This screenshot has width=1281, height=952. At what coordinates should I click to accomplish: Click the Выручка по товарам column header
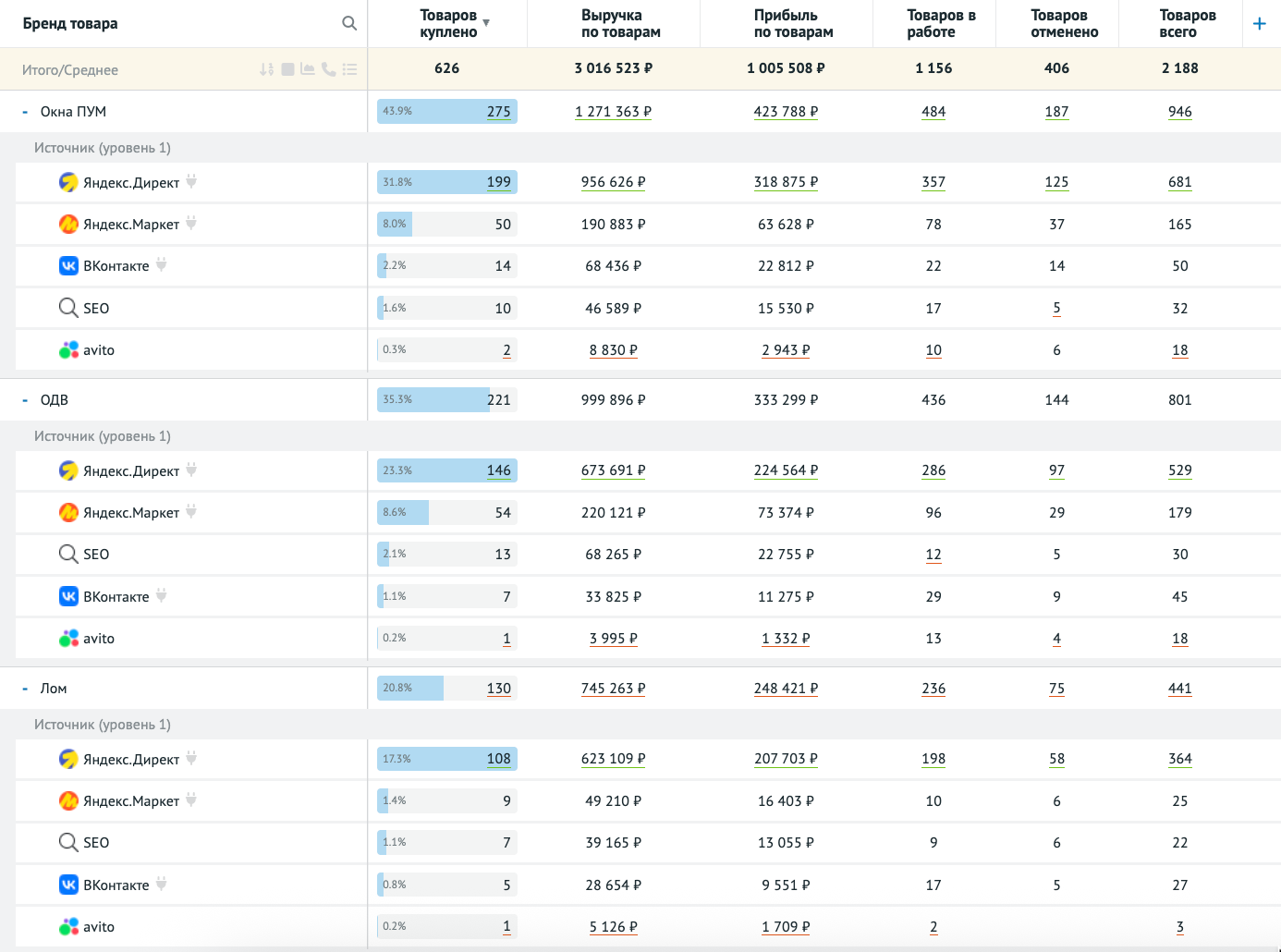click(x=620, y=24)
